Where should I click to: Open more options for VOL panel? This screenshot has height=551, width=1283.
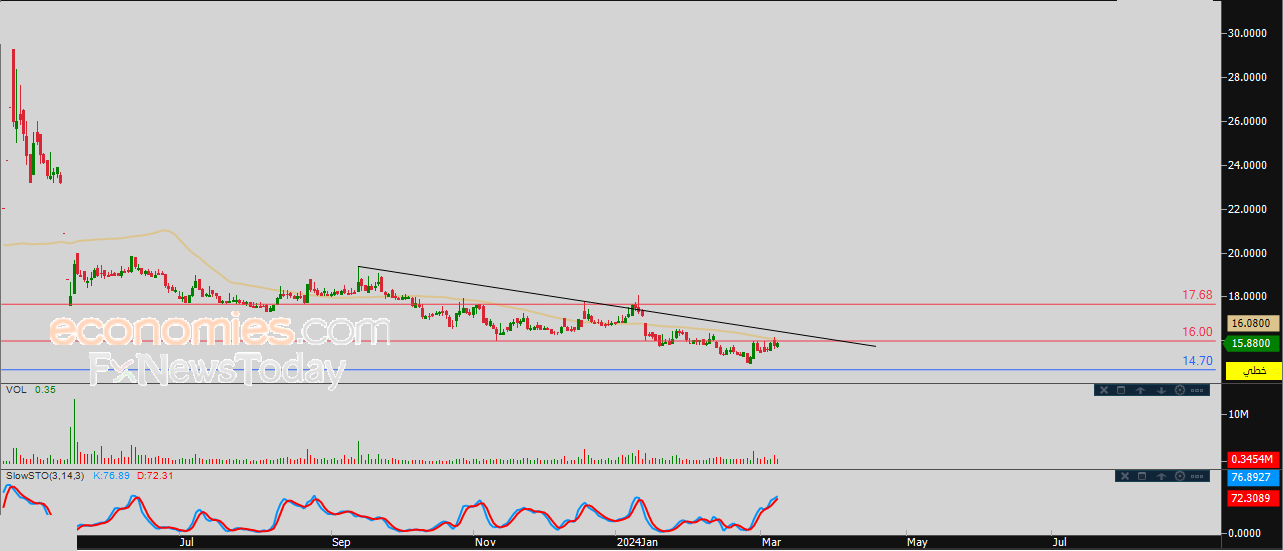(1197, 390)
